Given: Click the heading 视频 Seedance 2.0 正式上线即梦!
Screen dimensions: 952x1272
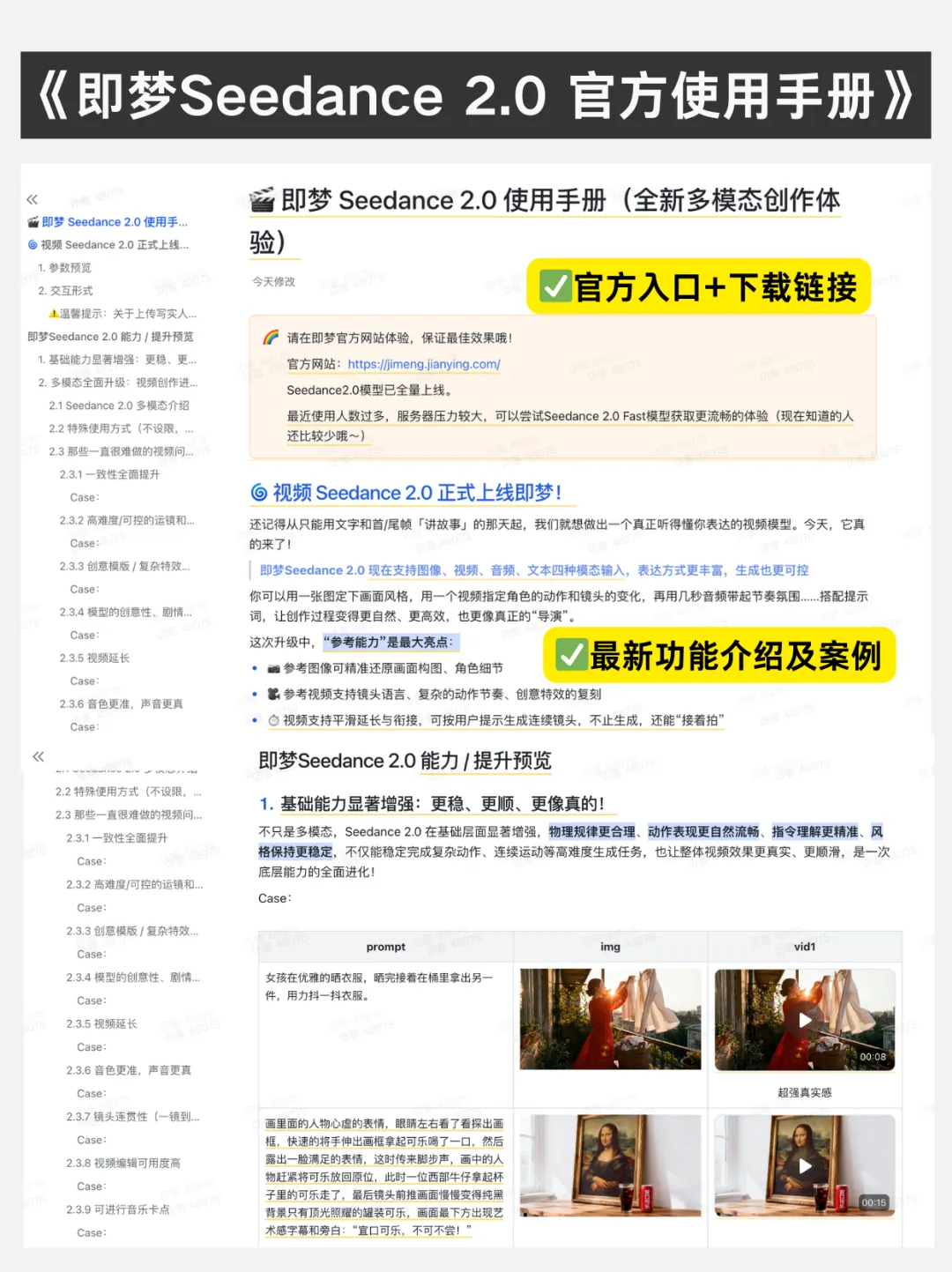Looking at the screenshot, I should pos(417,493).
